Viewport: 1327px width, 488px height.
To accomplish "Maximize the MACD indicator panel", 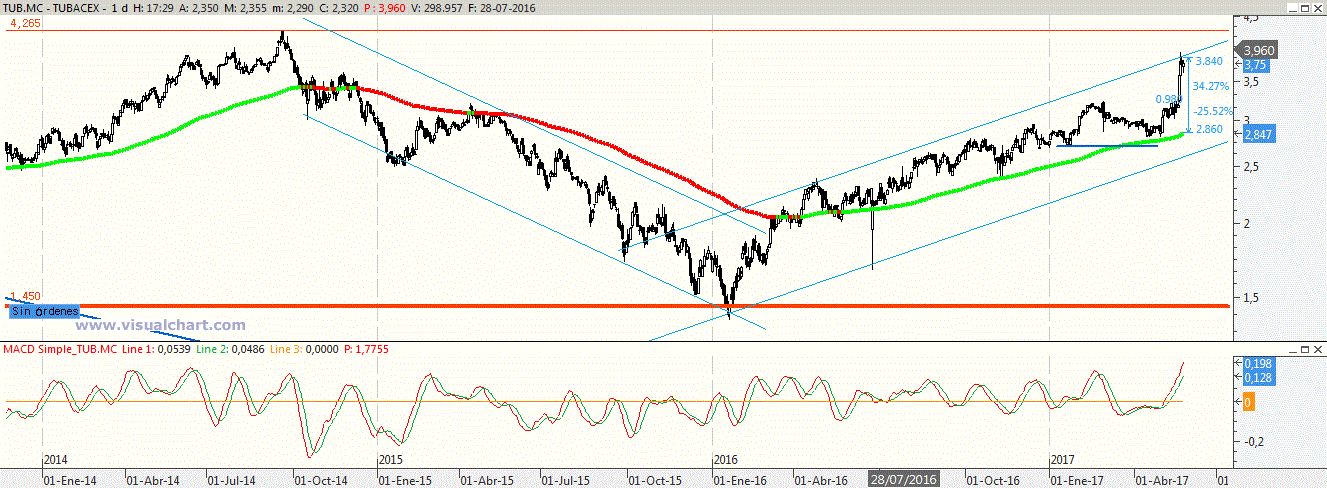I will 1305,348.
